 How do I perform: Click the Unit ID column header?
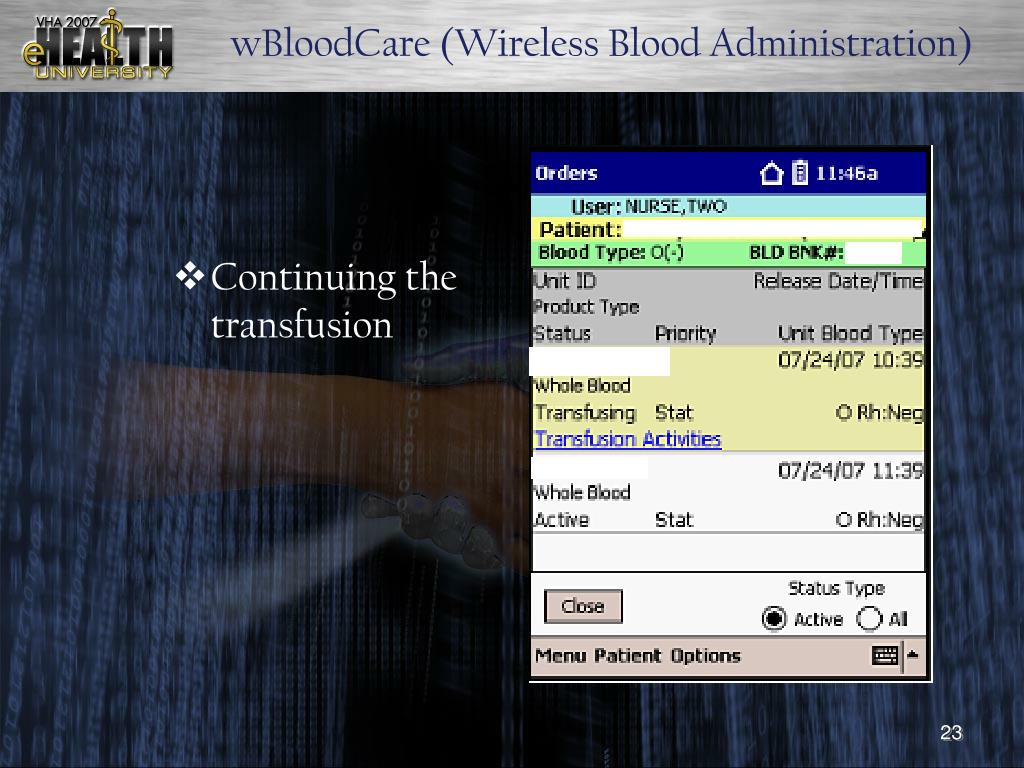pyautogui.click(x=565, y=281)
